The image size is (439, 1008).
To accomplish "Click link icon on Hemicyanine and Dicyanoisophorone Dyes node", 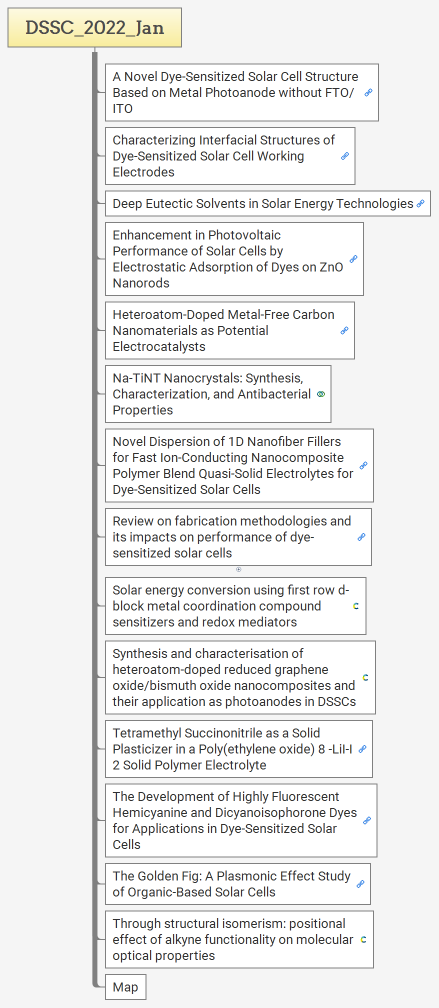I will click(367, 820).
